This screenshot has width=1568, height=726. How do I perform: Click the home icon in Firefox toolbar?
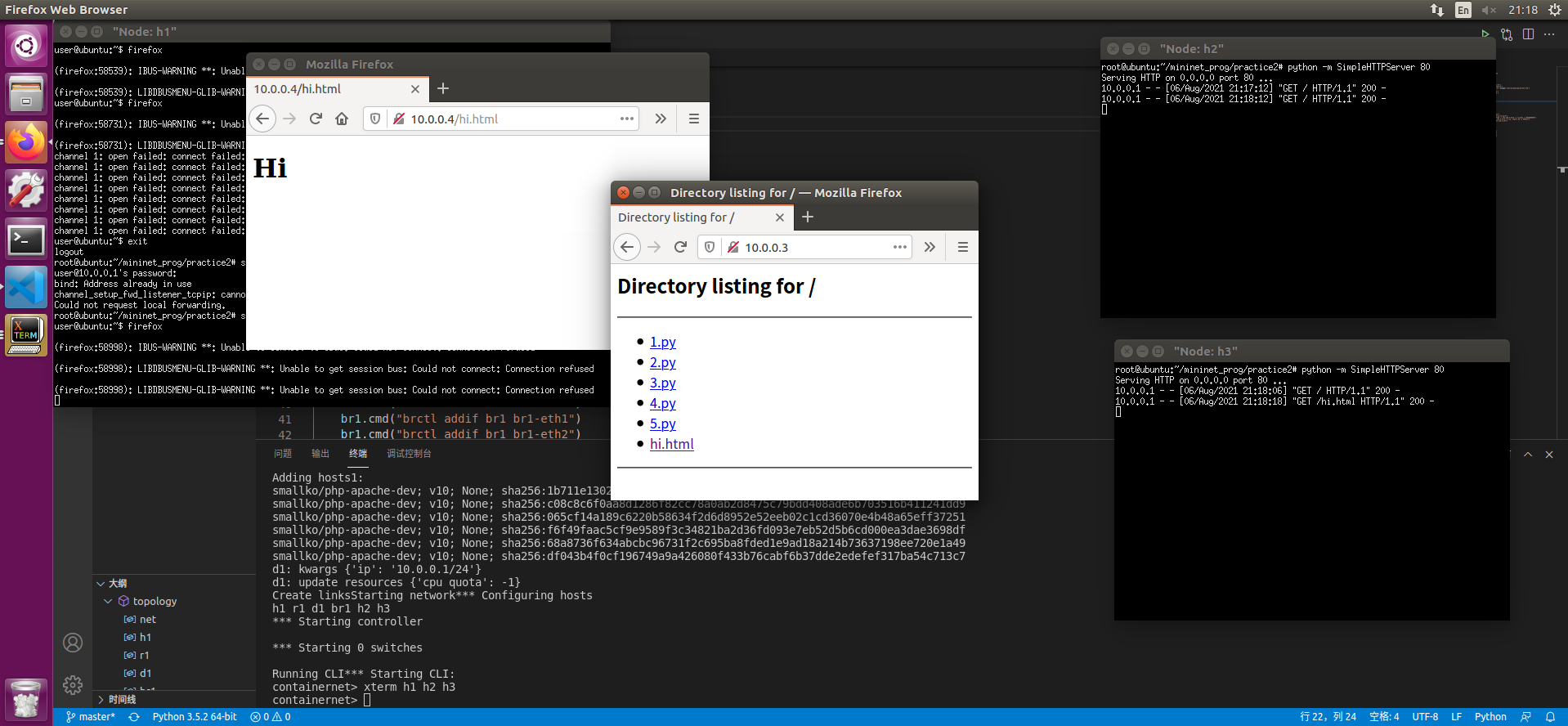tap(342, 119)
